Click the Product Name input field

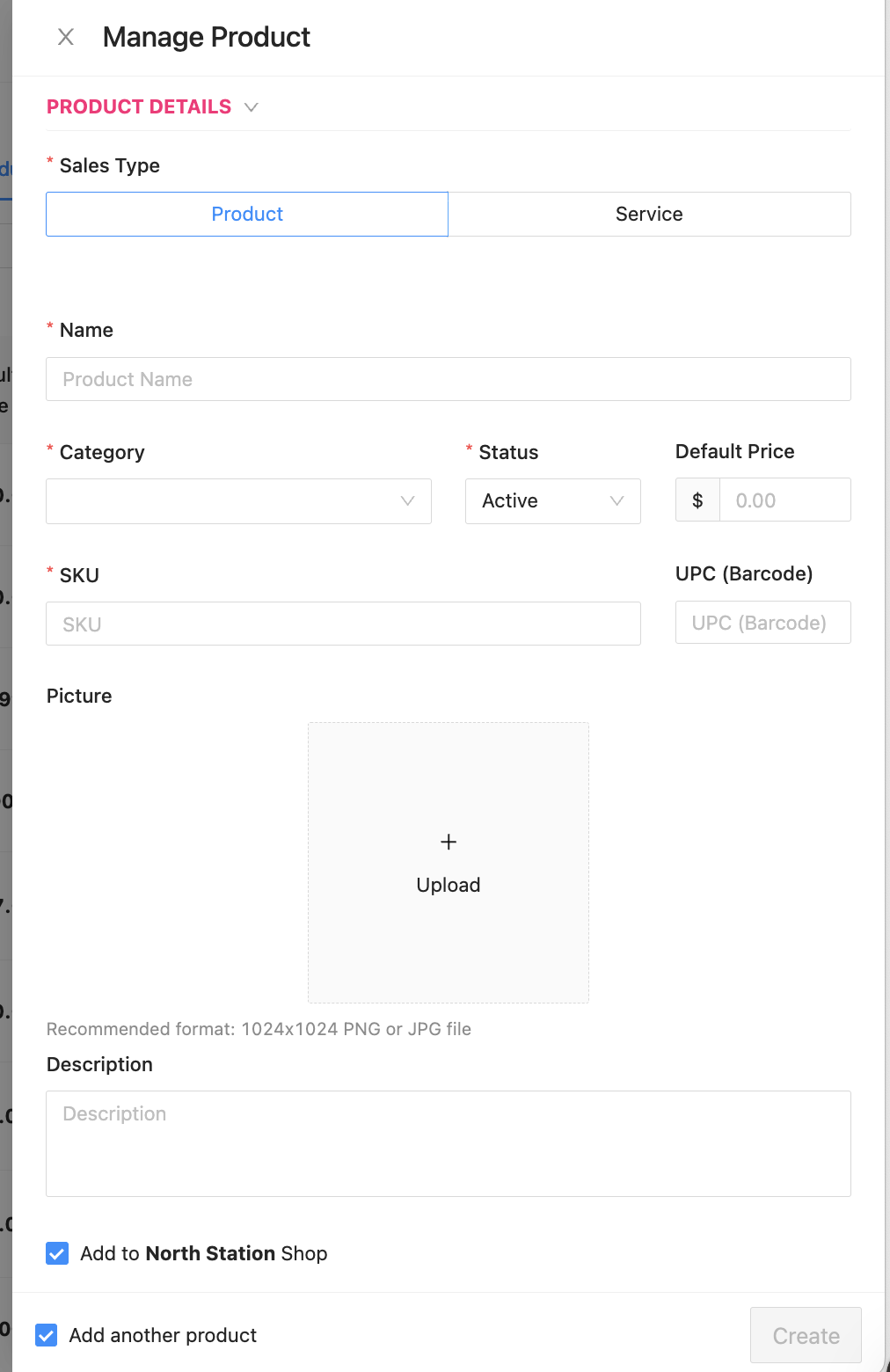[449, 379]
